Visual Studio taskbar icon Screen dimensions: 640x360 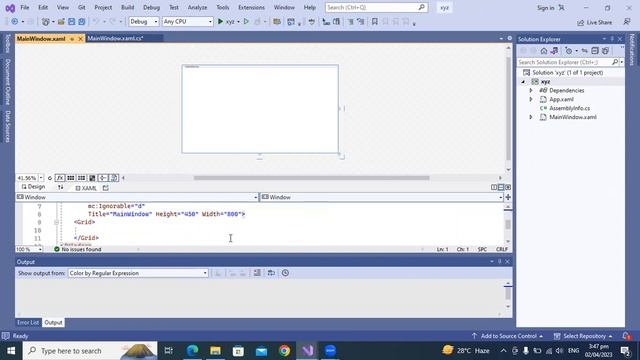(x=307, y=350)
